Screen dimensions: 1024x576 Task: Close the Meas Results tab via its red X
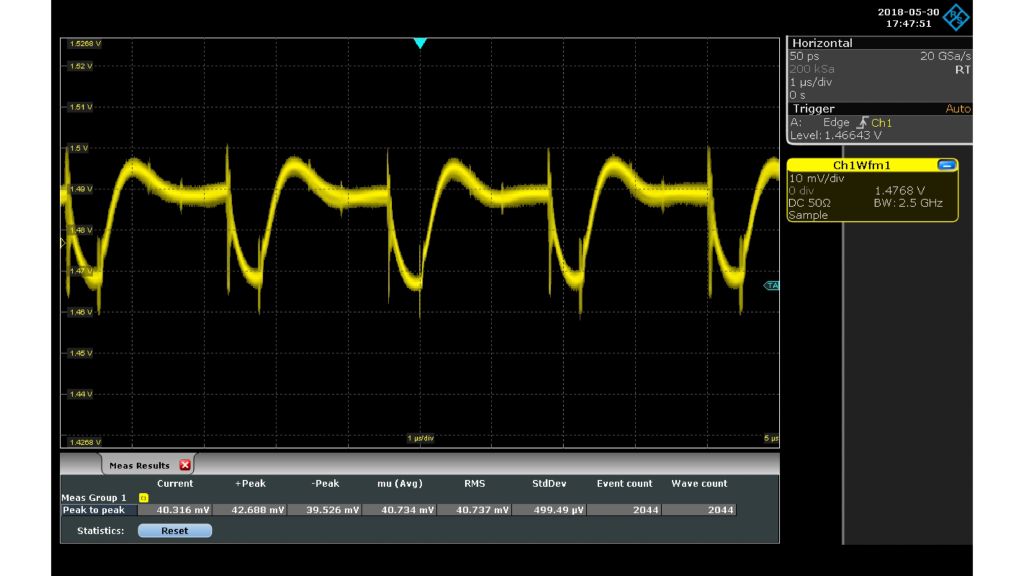point(184,465)
